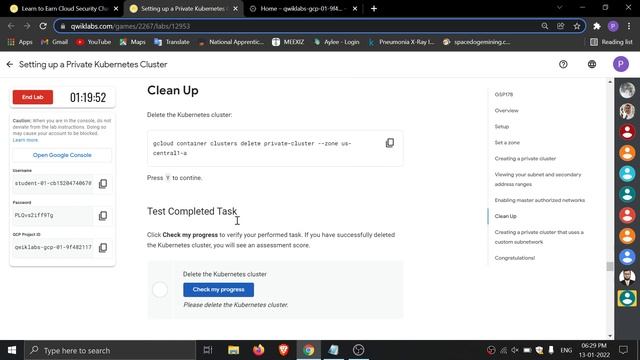Jump to Creating a private cluster section
This screenshot has height=360, width=640.
[525, 158]
